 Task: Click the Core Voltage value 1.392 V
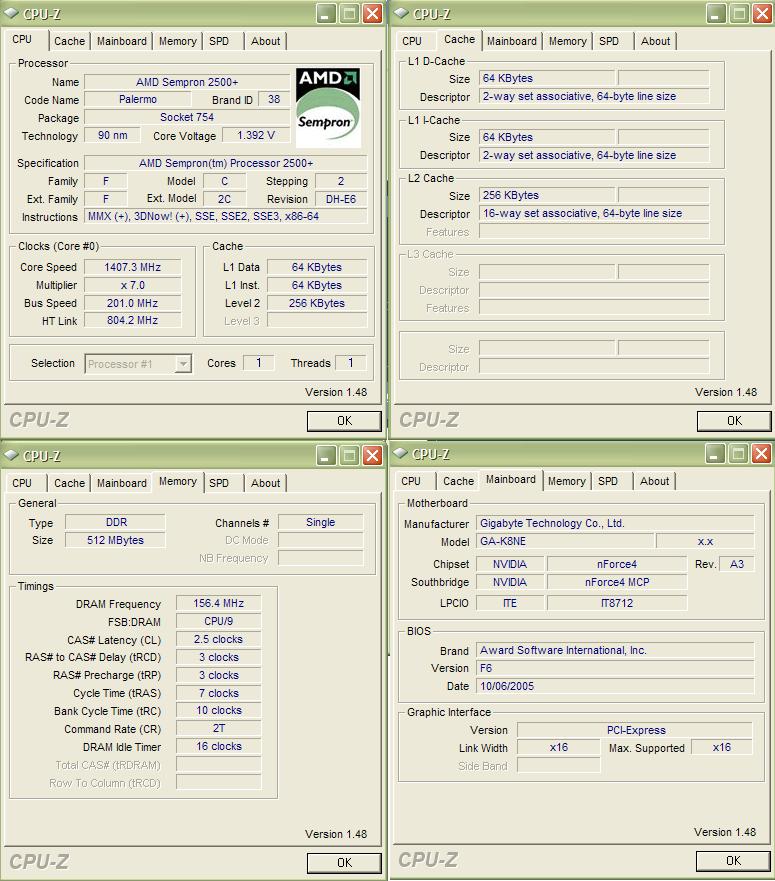click(256, 135)
